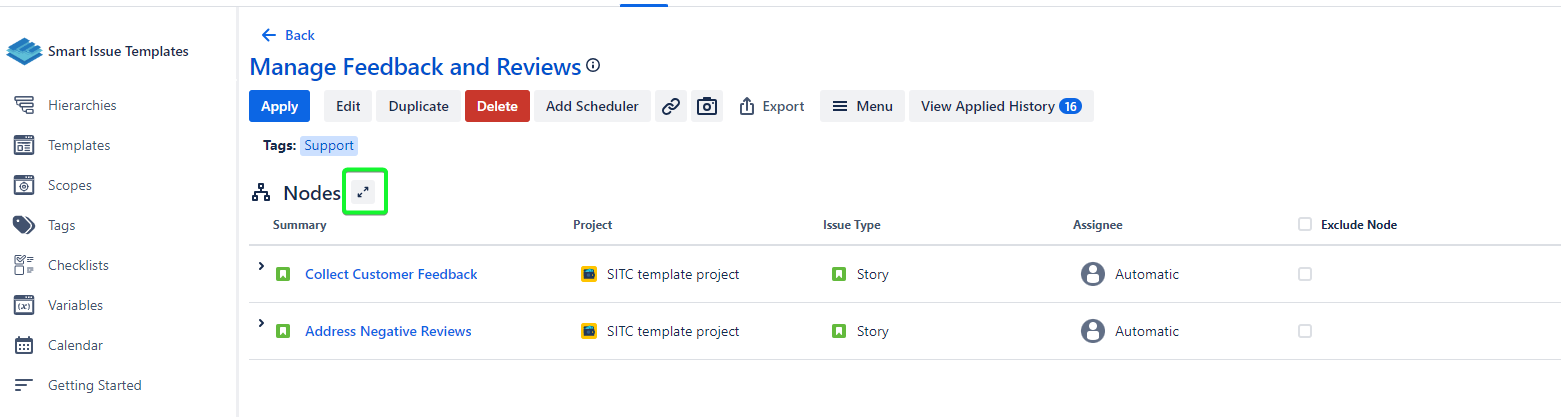Click the blue Apply button
The width and height of the screenshot is (1561, 417).
tap(279, 106)
